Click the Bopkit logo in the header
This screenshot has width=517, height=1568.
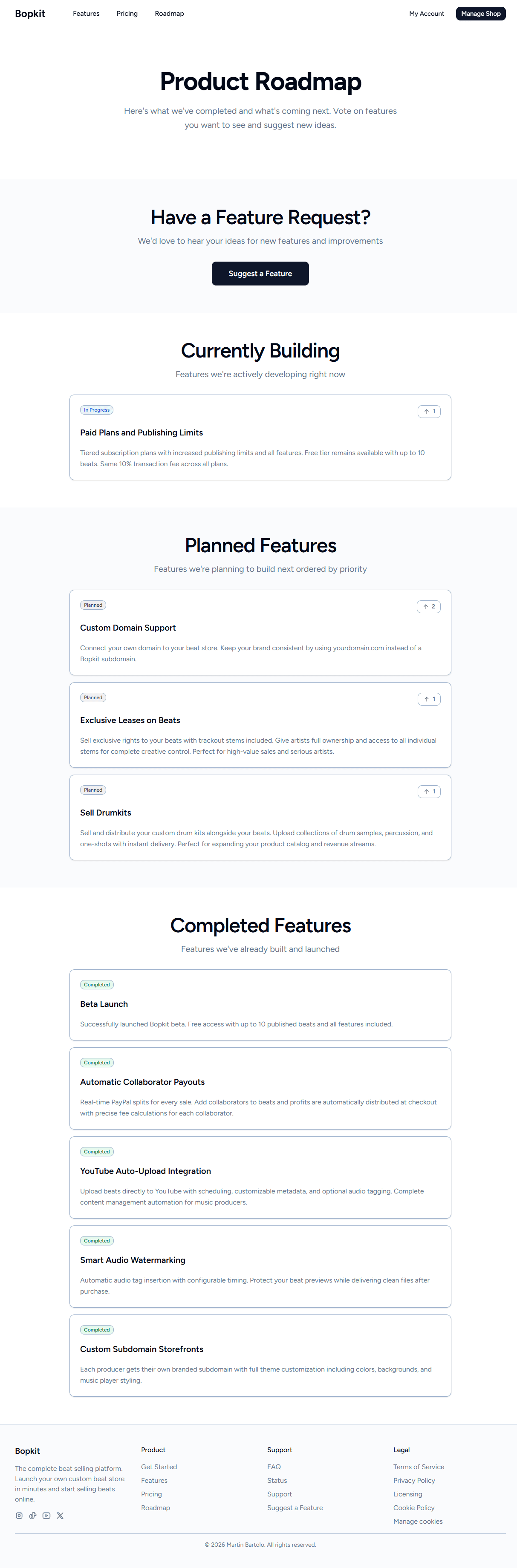pos(30,13)
